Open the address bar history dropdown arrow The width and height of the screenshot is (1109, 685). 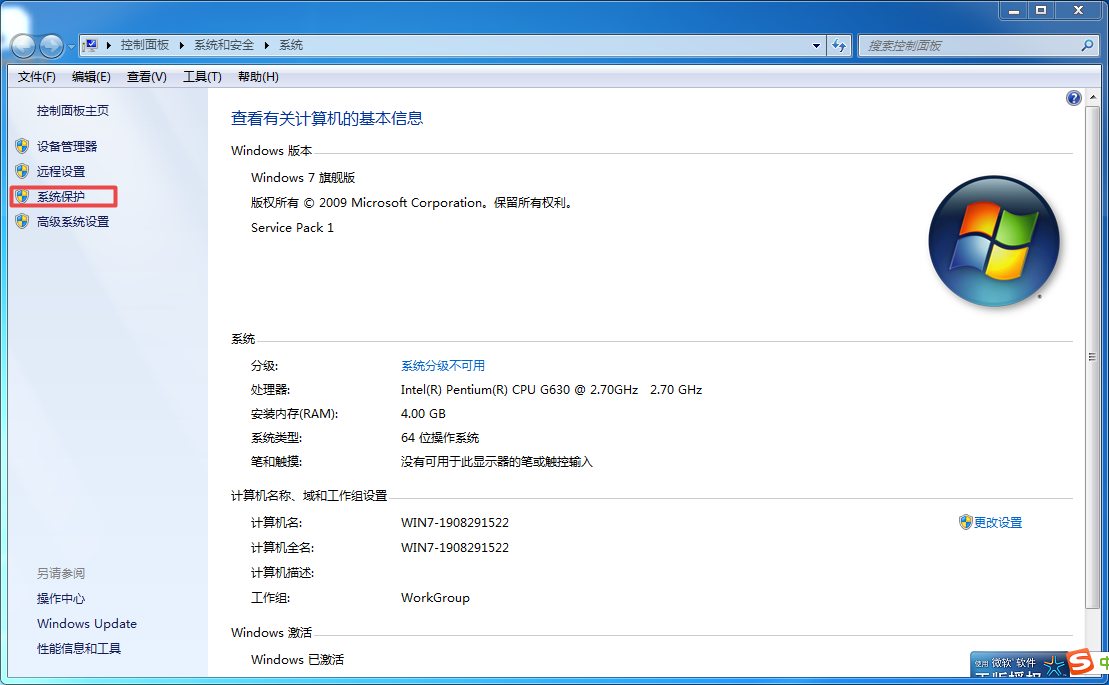[x=816, y=46]
